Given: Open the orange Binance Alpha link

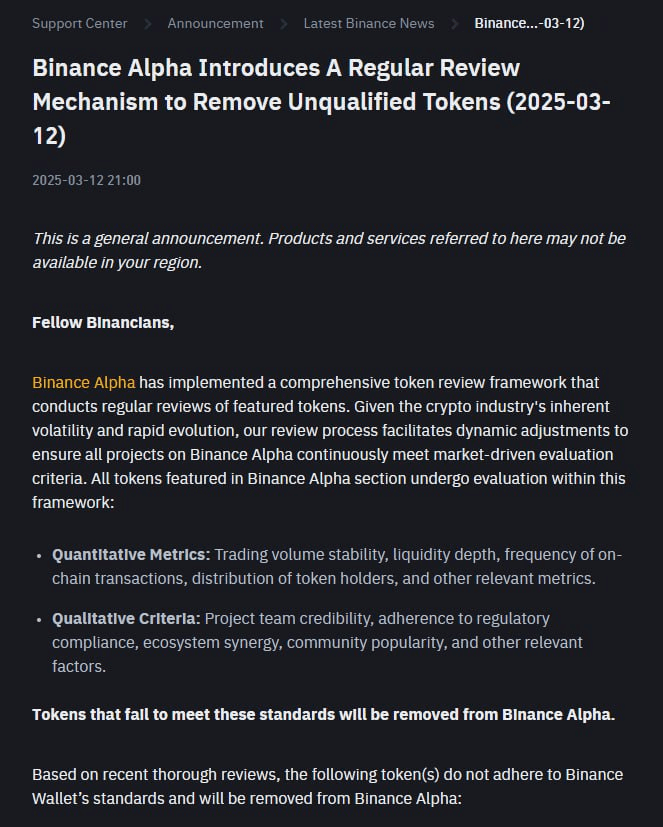Looking at the screenshot, I should pos(83,382).
